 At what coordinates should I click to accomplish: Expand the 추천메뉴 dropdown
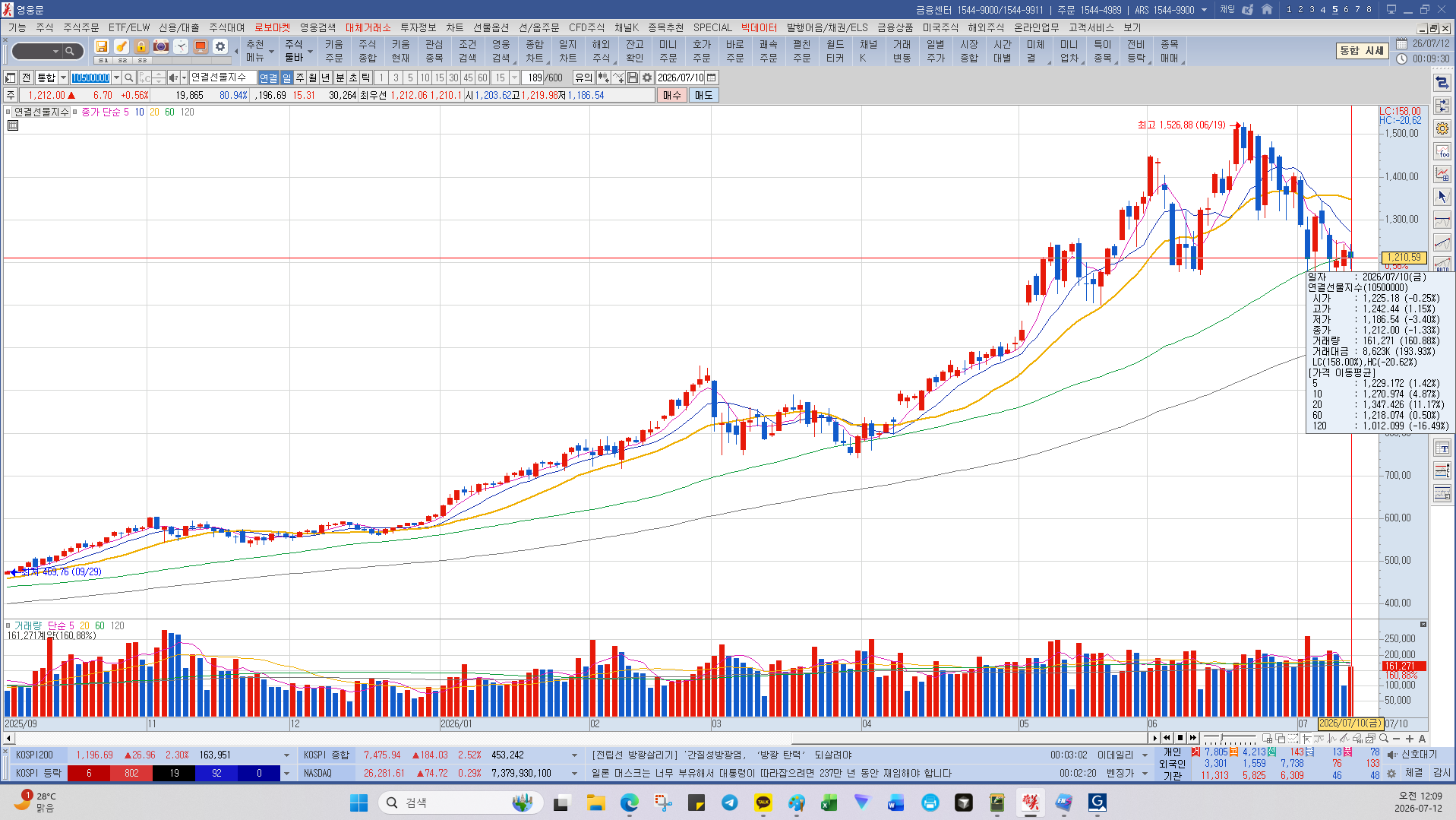click(x=271, y=53)
